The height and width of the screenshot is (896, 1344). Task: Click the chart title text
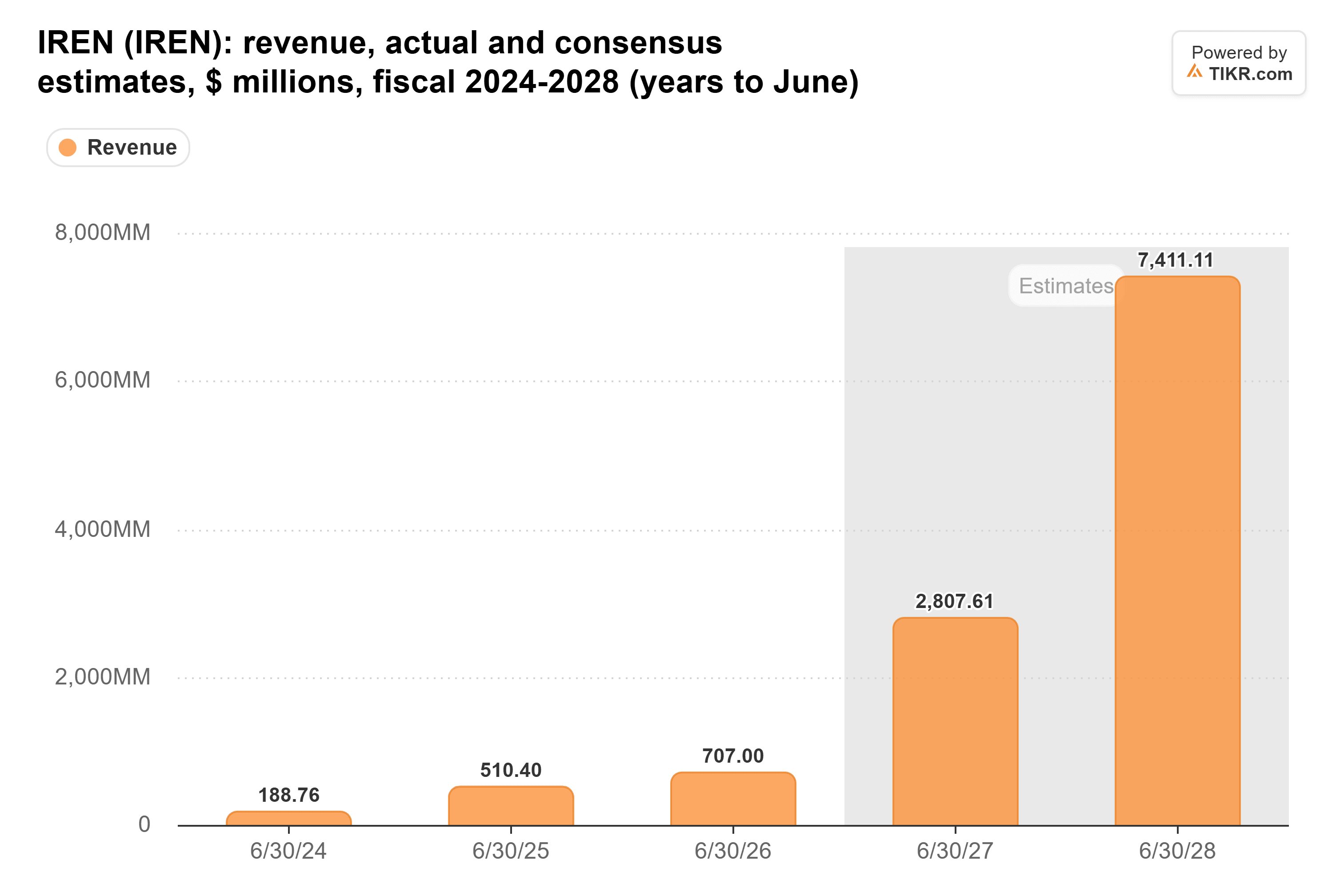(448, 62)
